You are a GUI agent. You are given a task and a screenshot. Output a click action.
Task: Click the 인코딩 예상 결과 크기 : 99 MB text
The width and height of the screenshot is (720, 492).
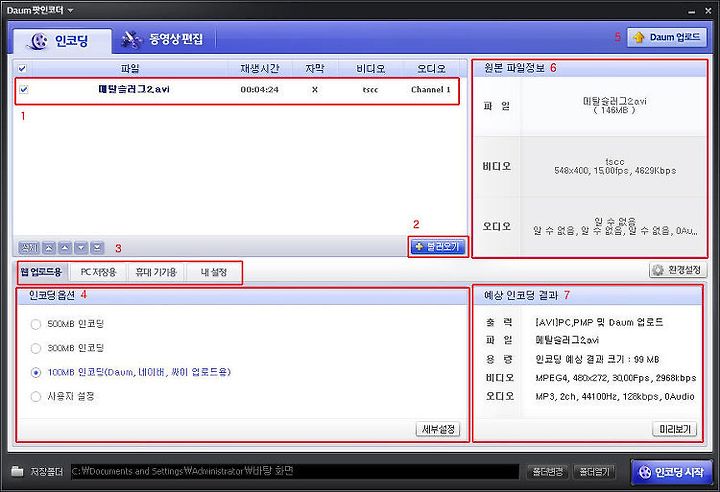pos(597,359)
